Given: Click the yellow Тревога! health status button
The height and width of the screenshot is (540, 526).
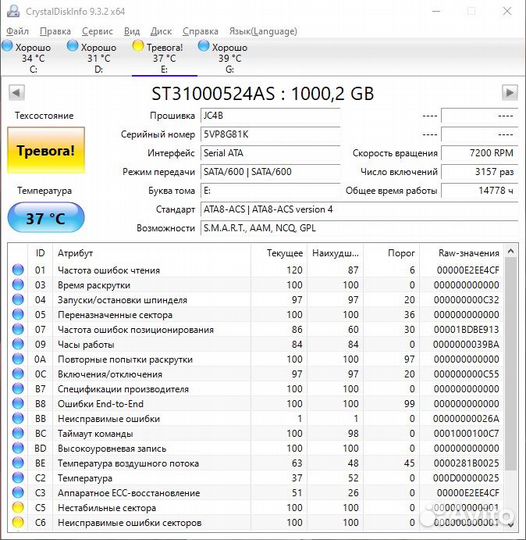Looking at the screenshot, I should (46, 150).
